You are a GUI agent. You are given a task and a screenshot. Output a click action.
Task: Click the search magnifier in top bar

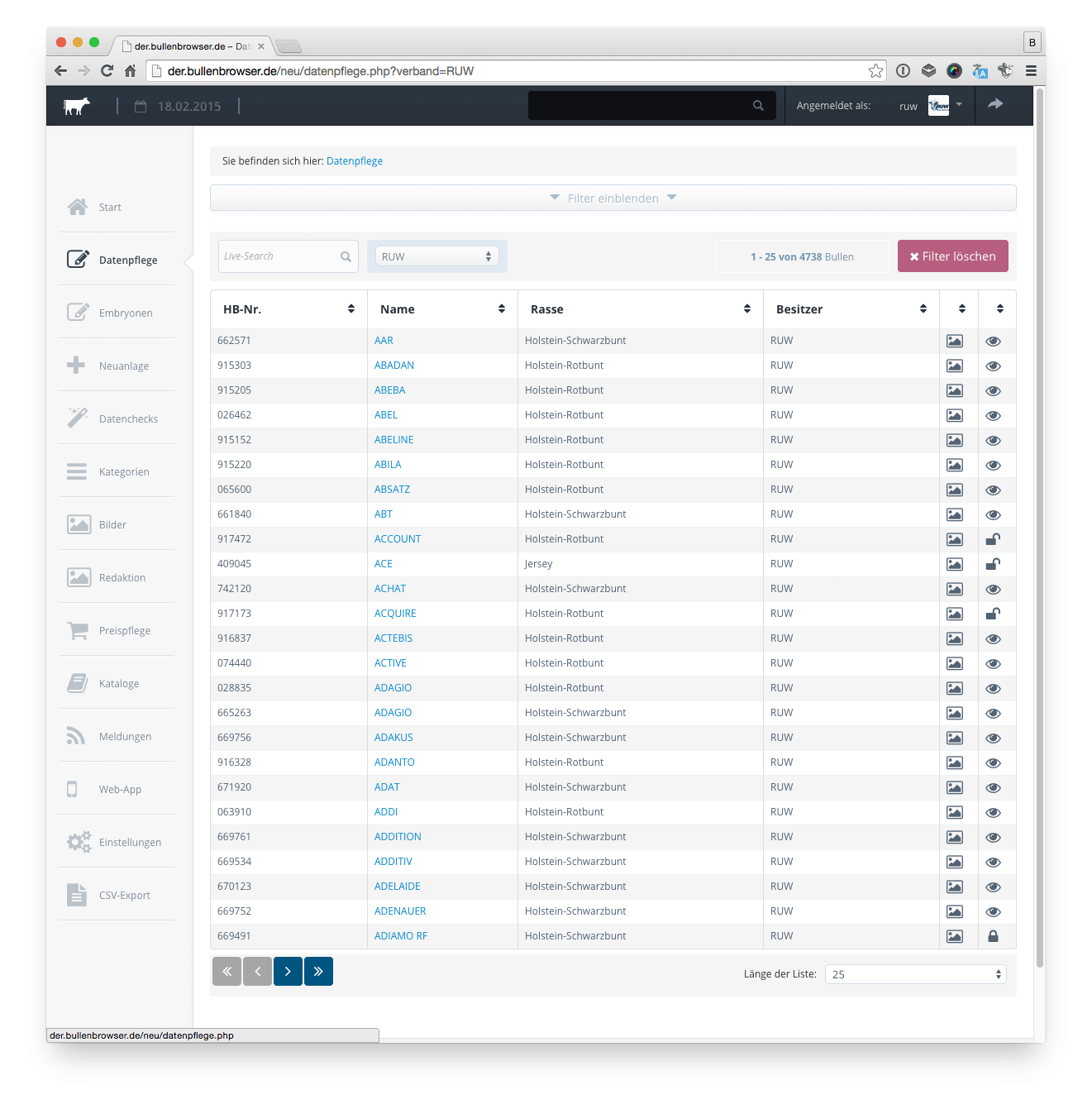coord(758,106)
